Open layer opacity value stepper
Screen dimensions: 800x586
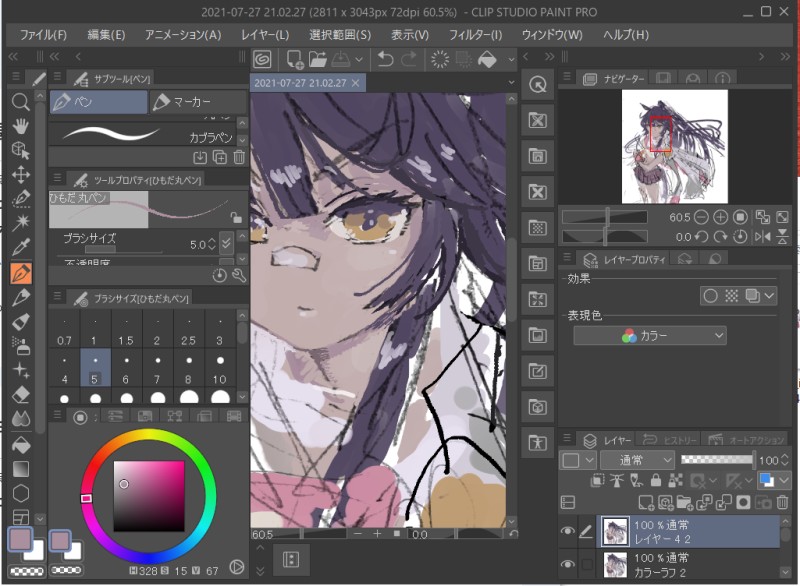pos(785,460)
